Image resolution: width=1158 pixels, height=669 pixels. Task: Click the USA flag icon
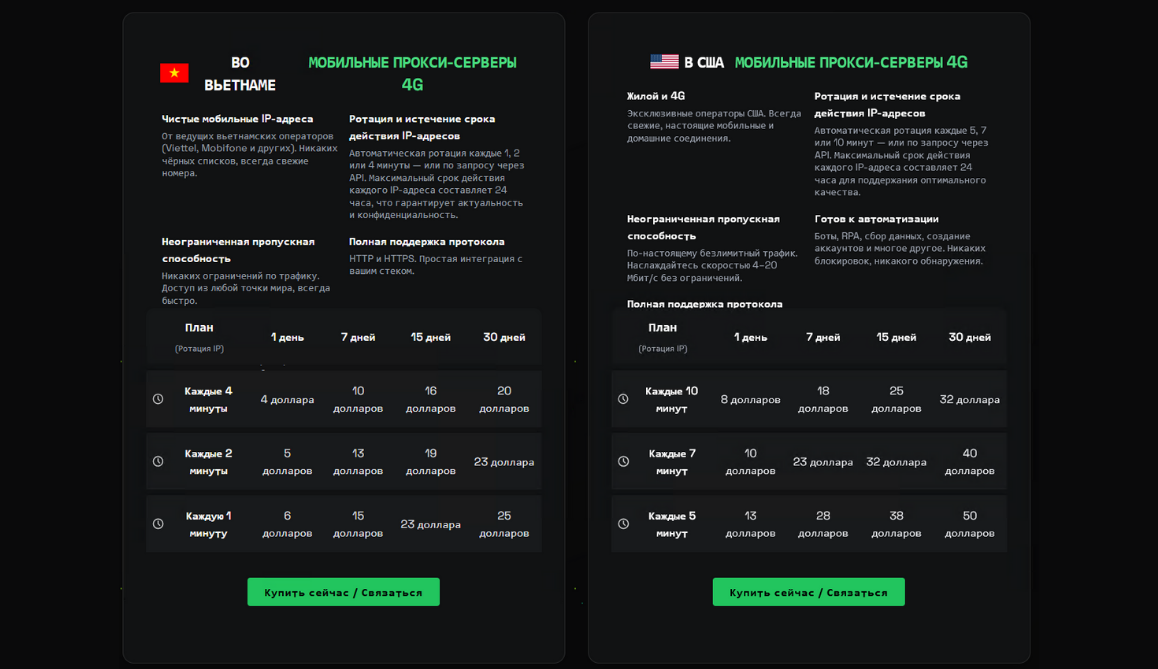point(664,62)
